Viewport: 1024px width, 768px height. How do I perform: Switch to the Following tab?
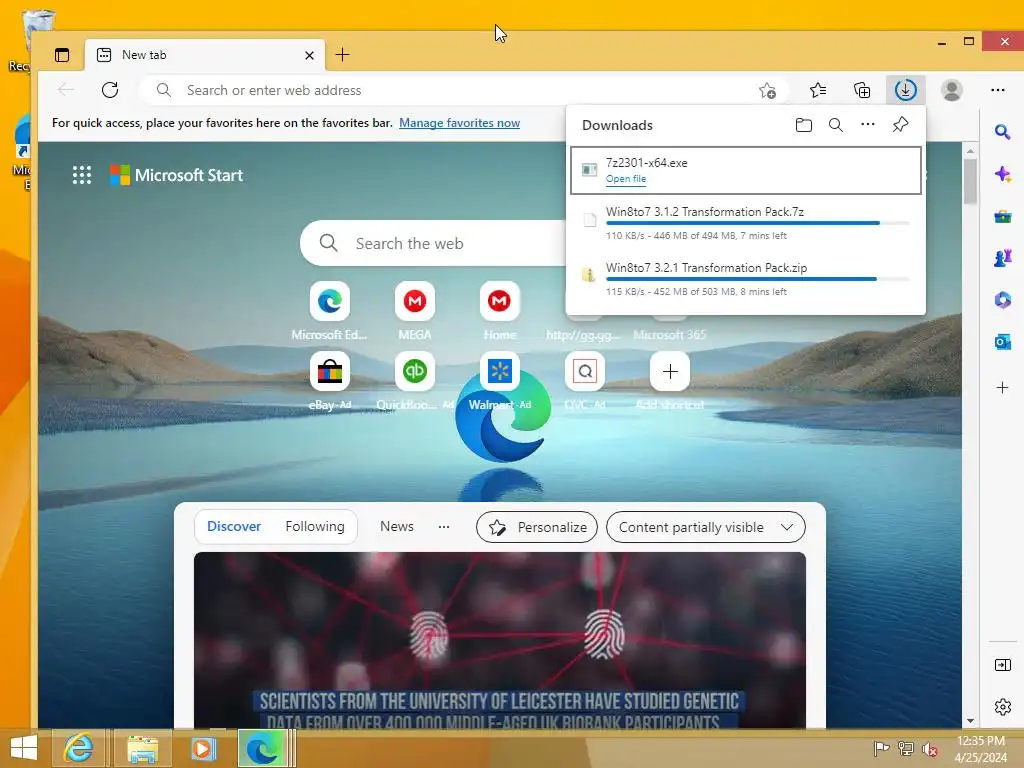(315, 526)
